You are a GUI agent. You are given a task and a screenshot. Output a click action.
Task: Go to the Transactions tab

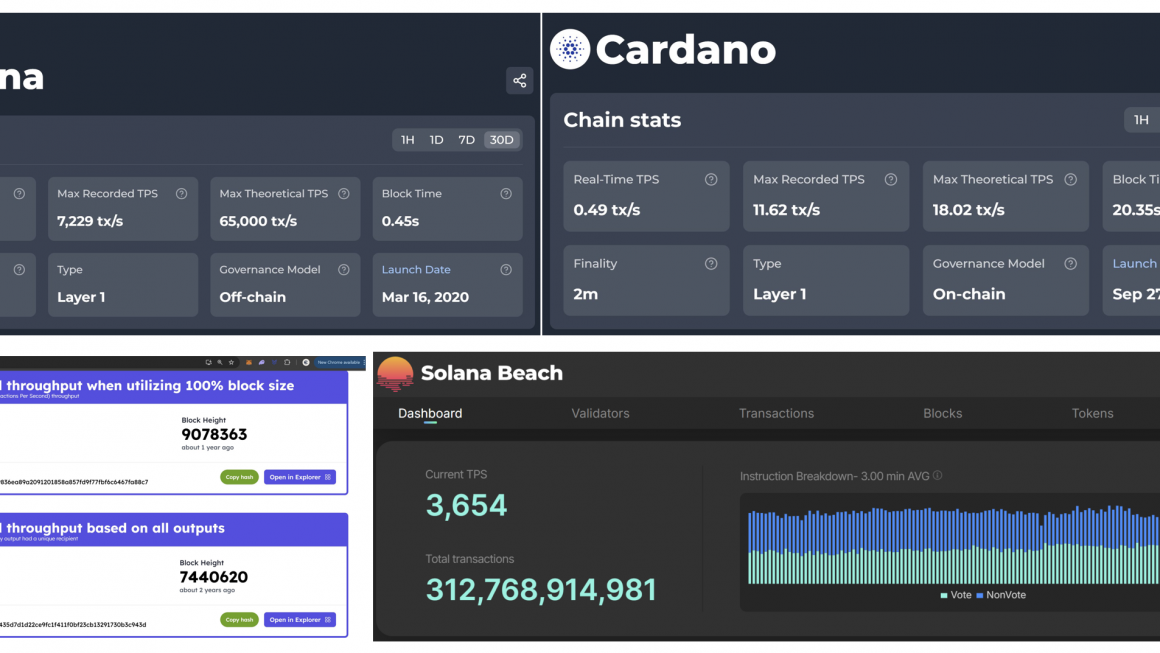tap(776, 413)
